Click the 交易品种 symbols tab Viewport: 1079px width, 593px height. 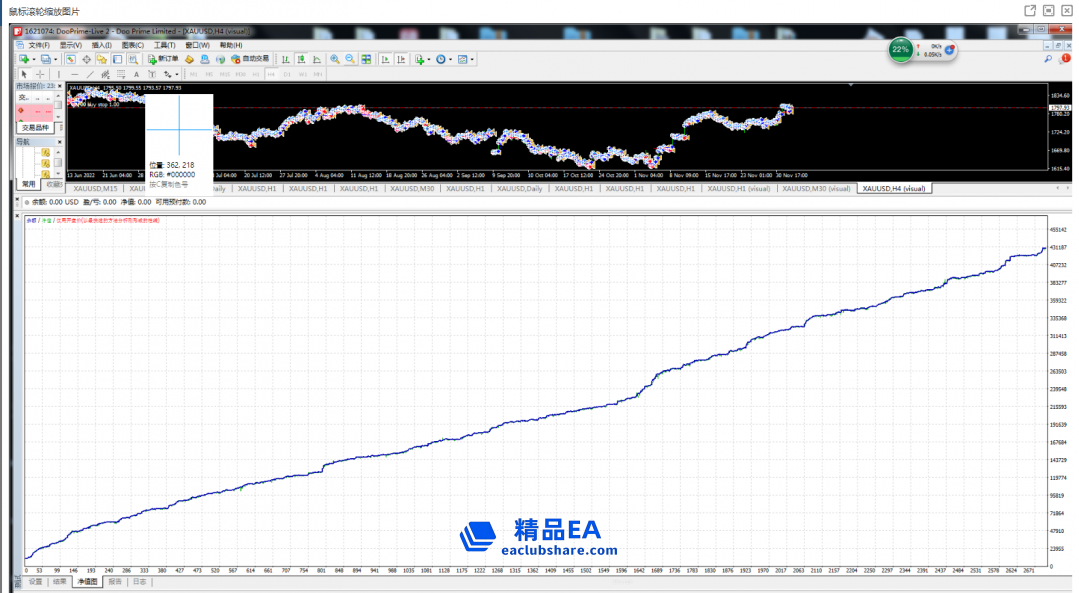34,127
